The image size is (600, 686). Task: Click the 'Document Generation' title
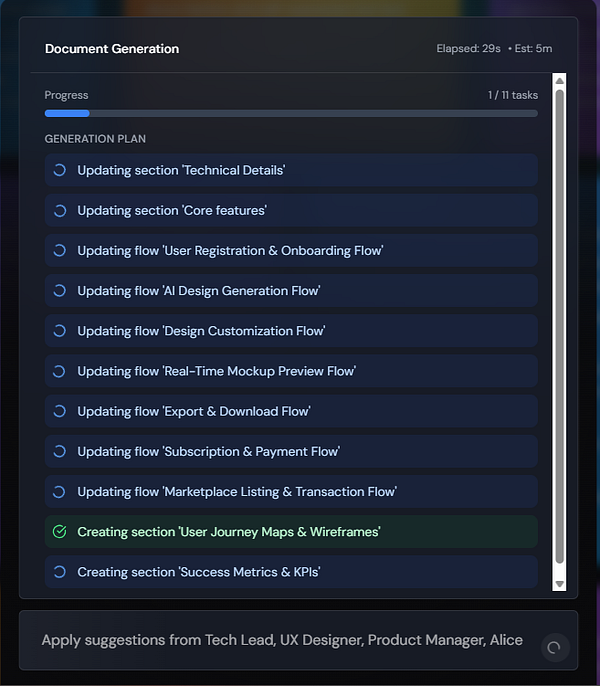coord(112,49)
